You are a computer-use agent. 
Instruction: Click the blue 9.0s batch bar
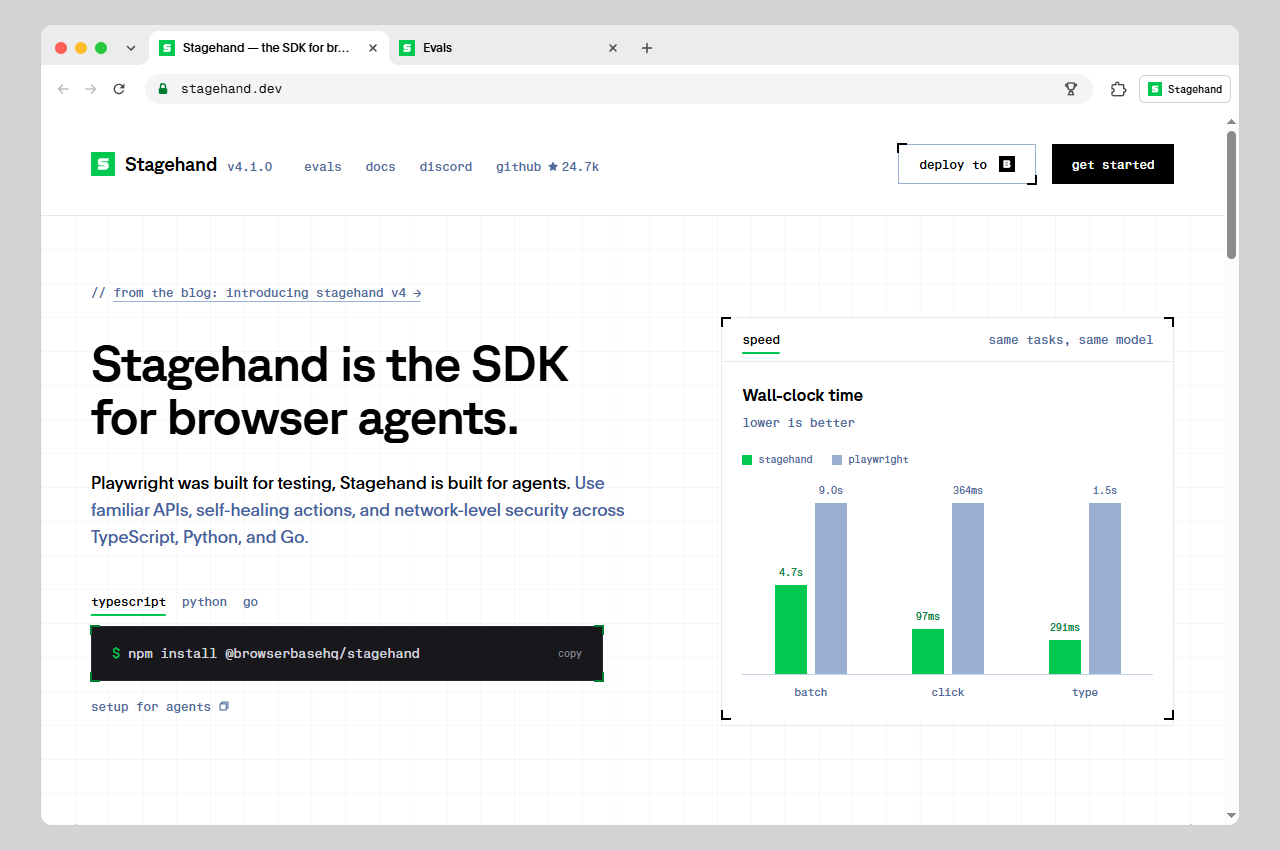pyautogui.click(x=831, y=588)
